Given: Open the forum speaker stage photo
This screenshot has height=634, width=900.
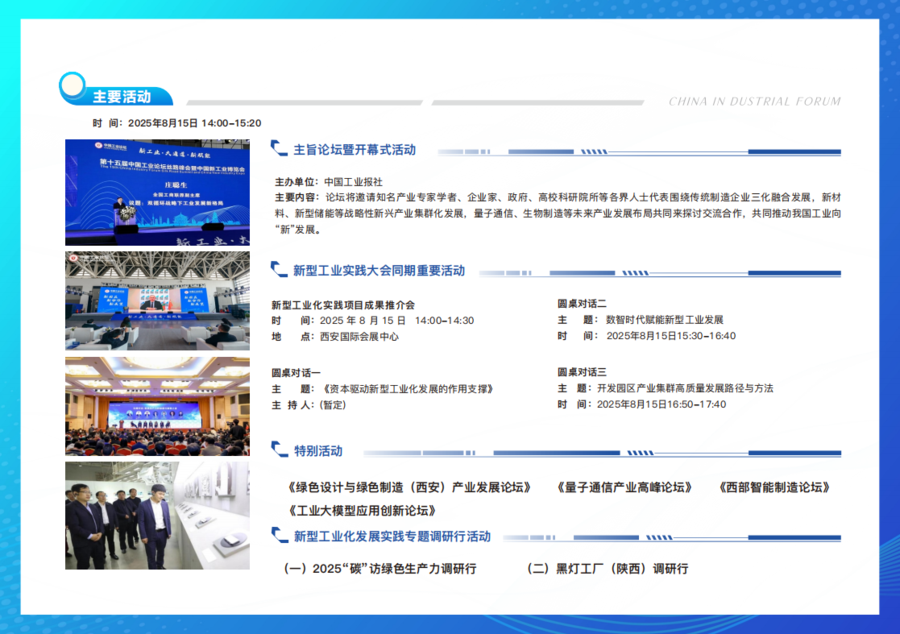Looking at the screenshot, I should pyautogui.click(x=157, y=192).
